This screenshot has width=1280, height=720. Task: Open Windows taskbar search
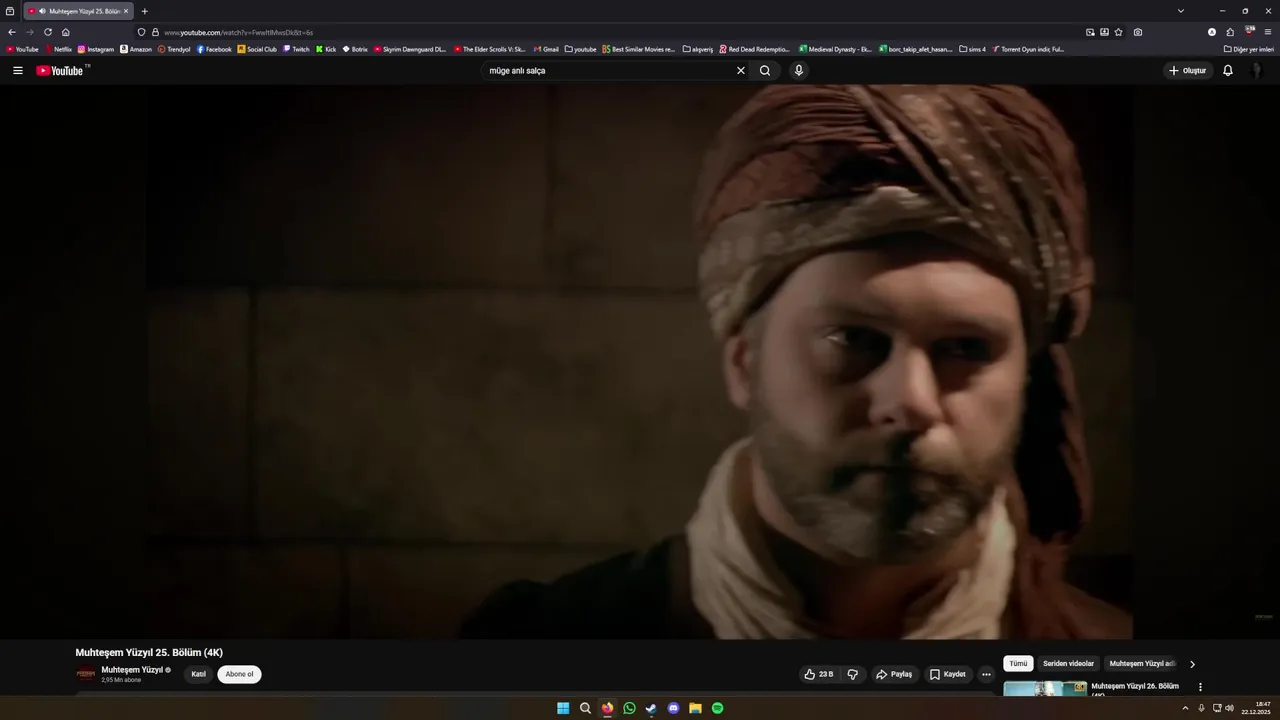585,708
